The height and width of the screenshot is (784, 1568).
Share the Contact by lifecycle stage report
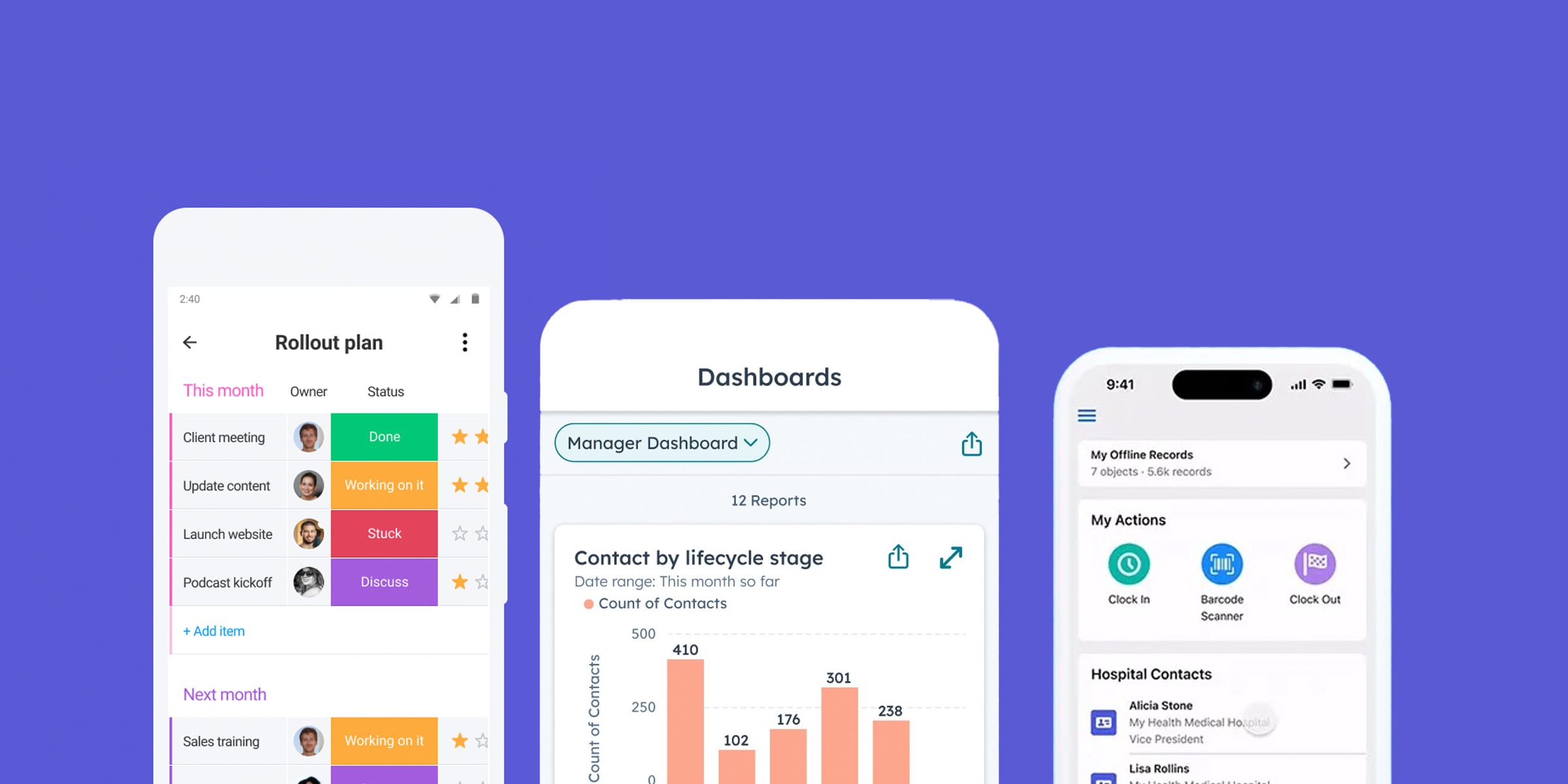(x=898, y=557)
